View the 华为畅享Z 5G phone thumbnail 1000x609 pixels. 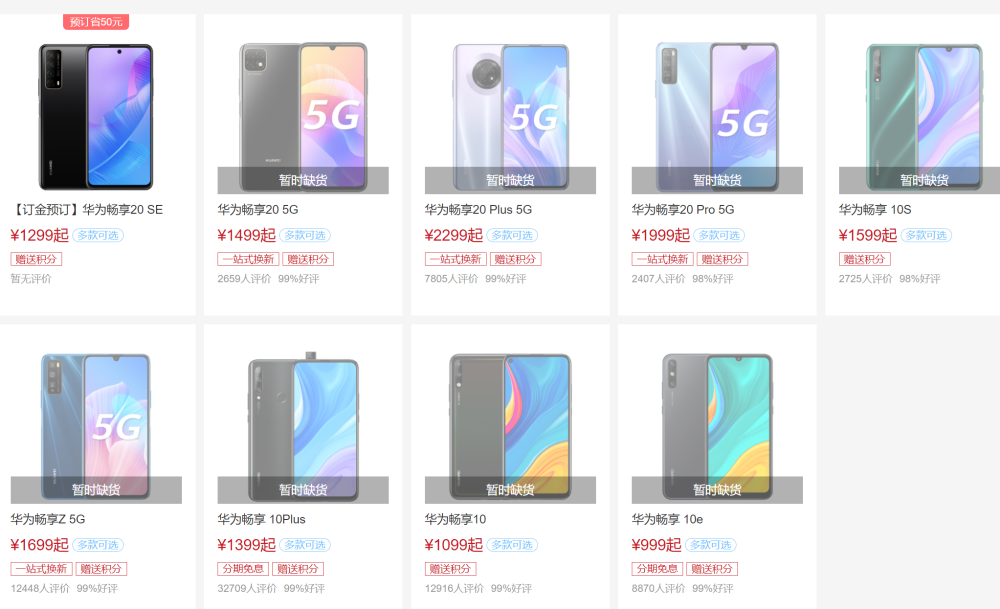coord(96,427)
